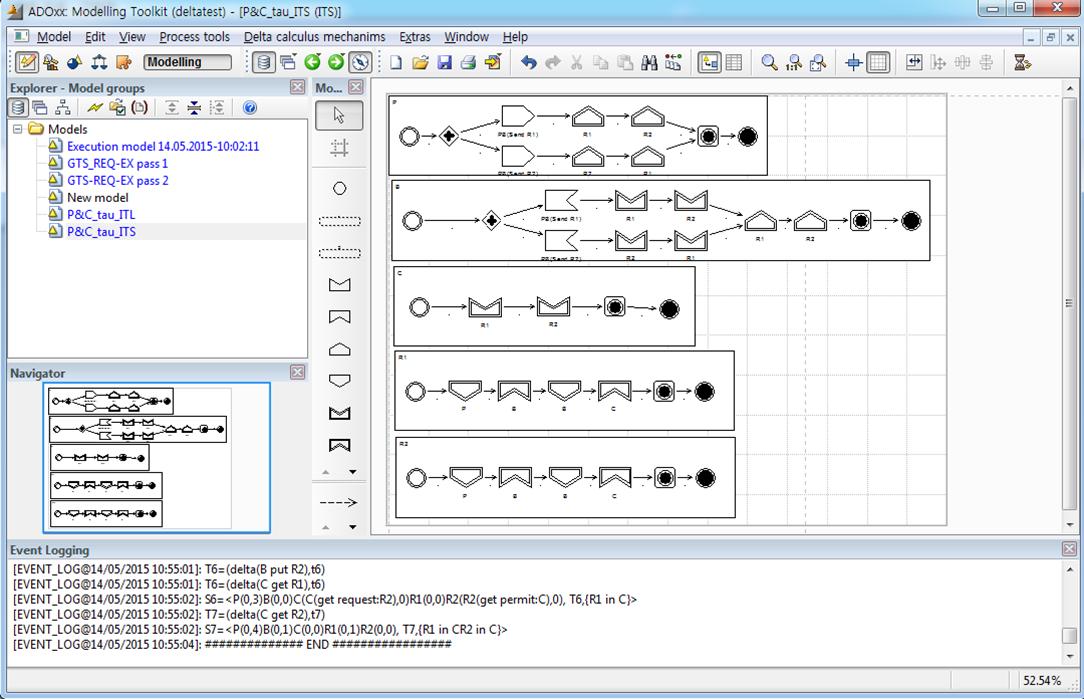
Task: Select the GTS-REQ-EX pass 2 model
Action: pyautogui.click(x=118, y=180)
